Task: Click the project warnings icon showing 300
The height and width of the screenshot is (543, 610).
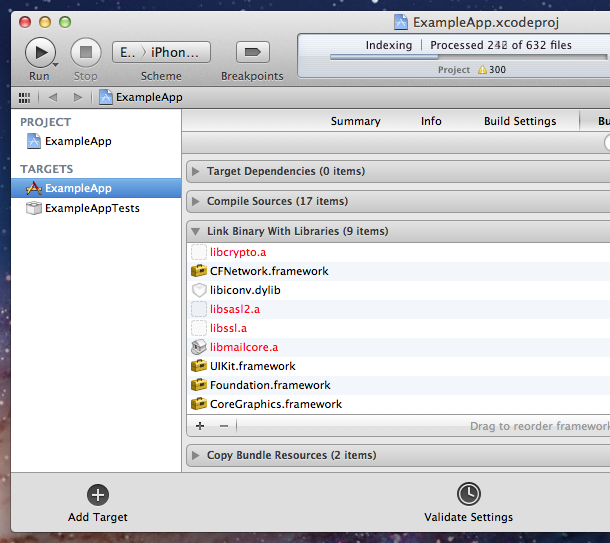Action: (482, 70)
